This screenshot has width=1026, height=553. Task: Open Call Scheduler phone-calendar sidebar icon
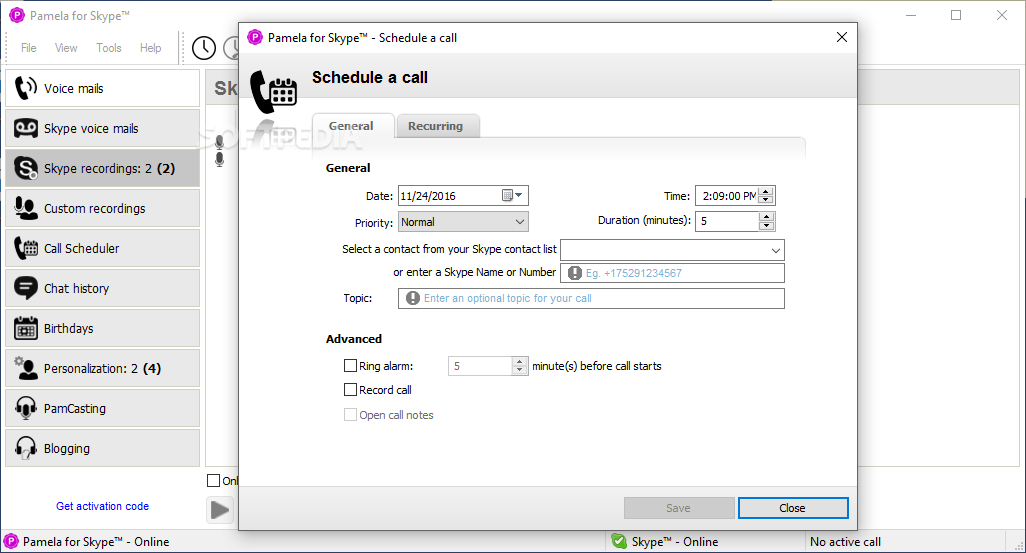[x=26, y=248]
